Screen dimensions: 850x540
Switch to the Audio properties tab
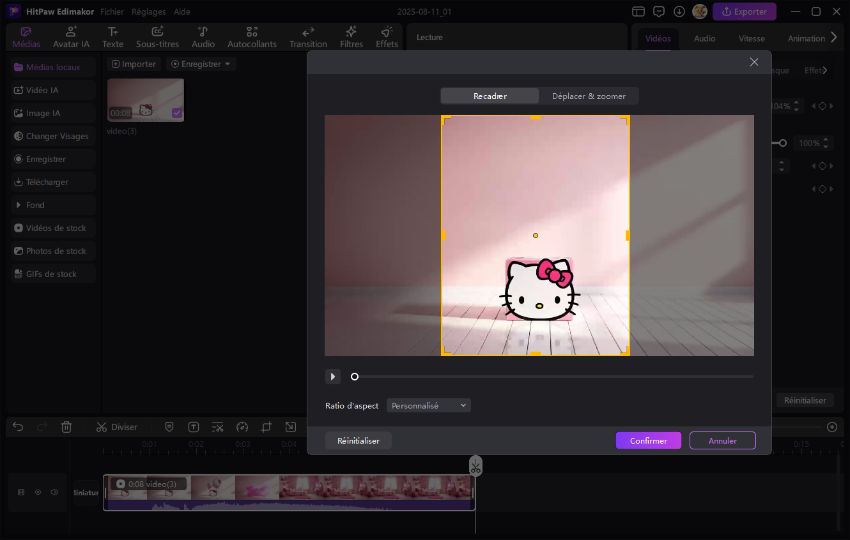pos(704,38)
